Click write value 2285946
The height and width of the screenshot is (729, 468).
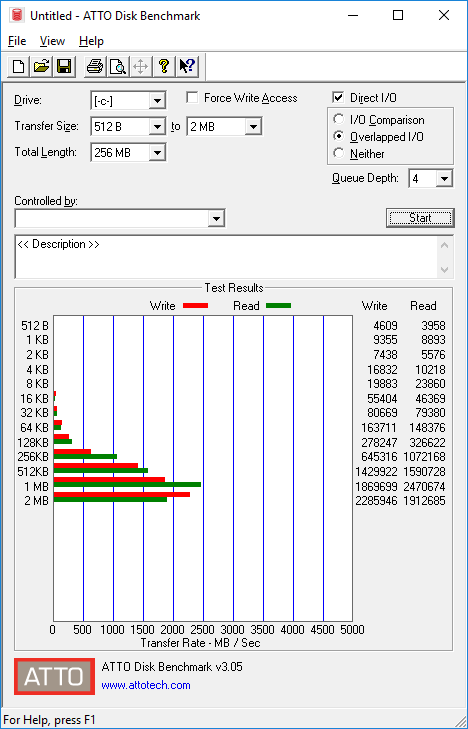coord(376,501)
